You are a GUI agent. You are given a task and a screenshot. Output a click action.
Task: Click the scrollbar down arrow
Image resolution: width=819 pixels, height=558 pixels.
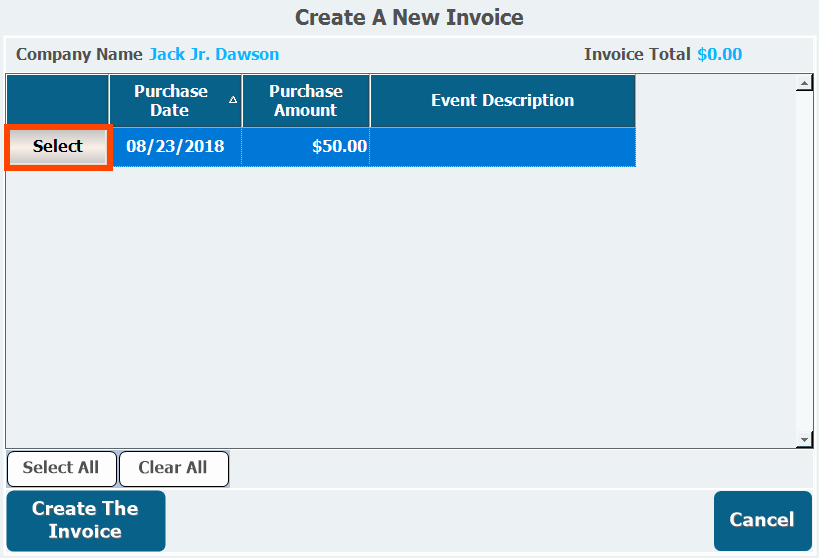coord(804,439)
